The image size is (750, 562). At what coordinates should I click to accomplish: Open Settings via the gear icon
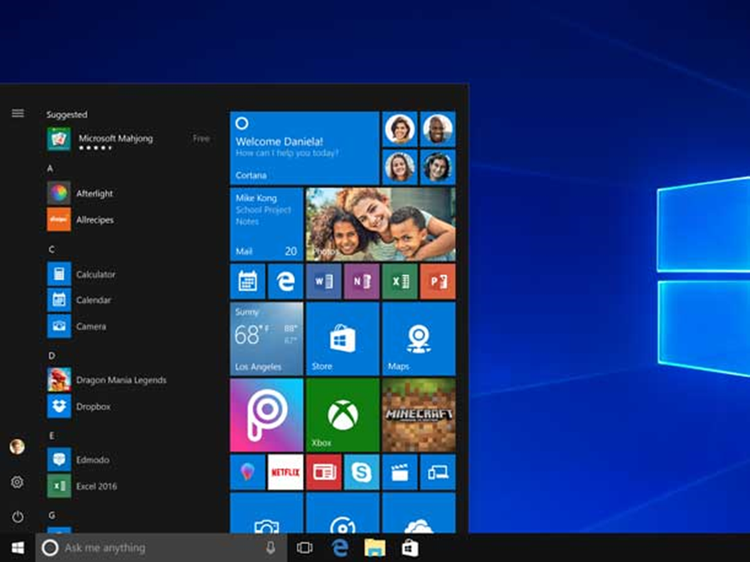[x=17, y=482]
